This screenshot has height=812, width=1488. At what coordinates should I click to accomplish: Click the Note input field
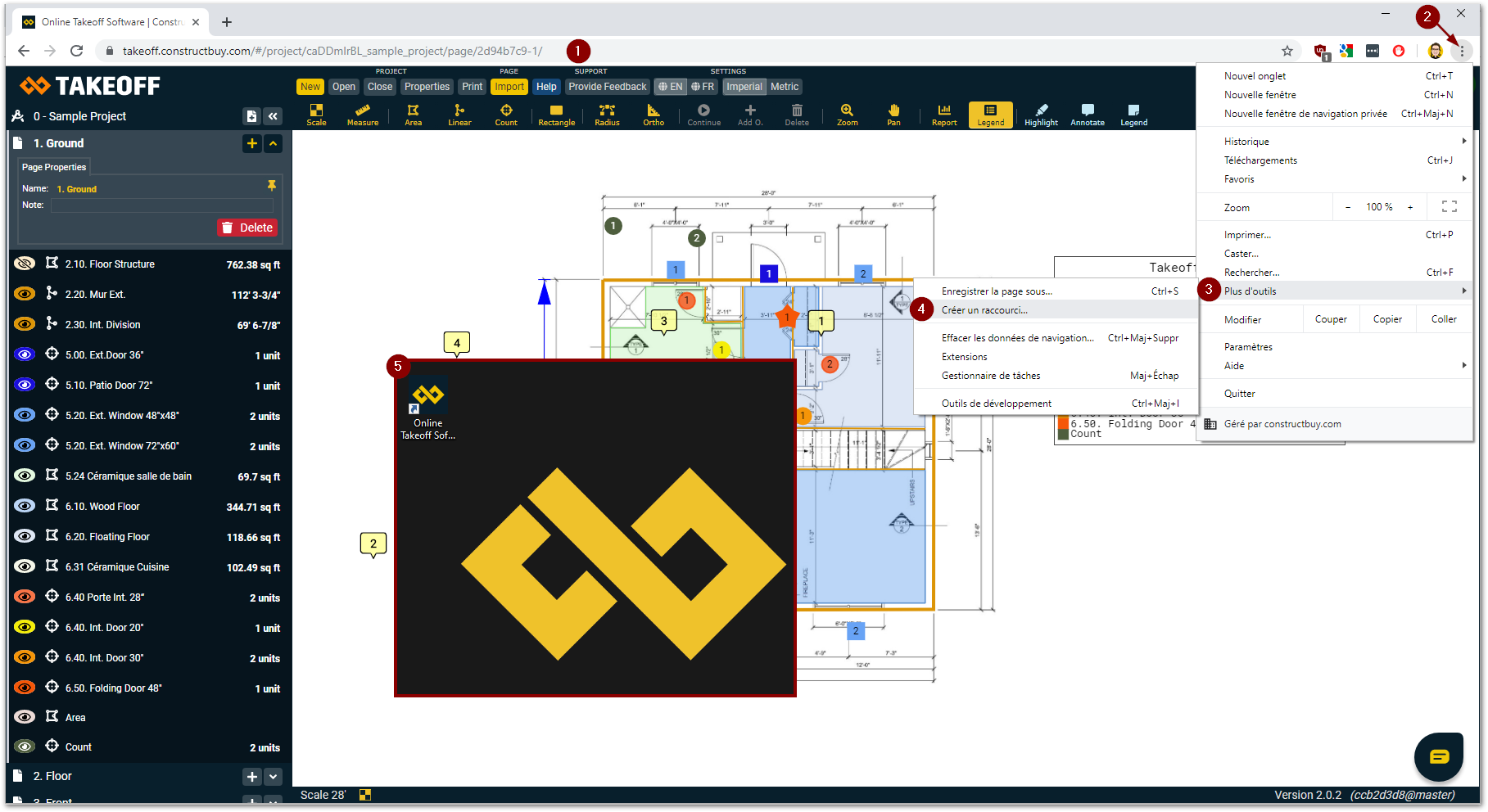(162, 205)
